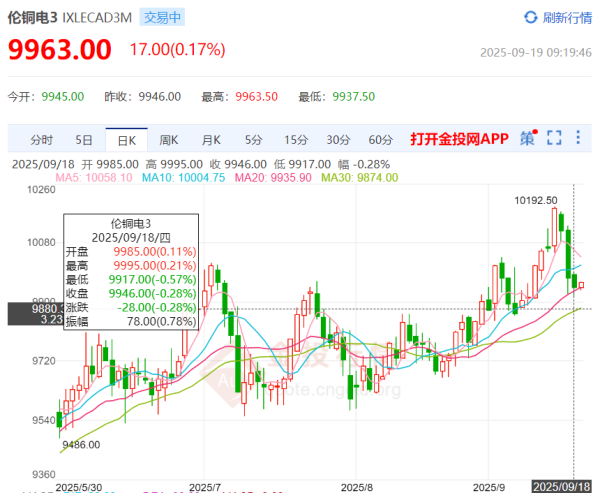Click the tooltip 最高 9995.00(0.21%) row
Image resolution: width=600 pixels, height=493 pixels.
(131, 265)
